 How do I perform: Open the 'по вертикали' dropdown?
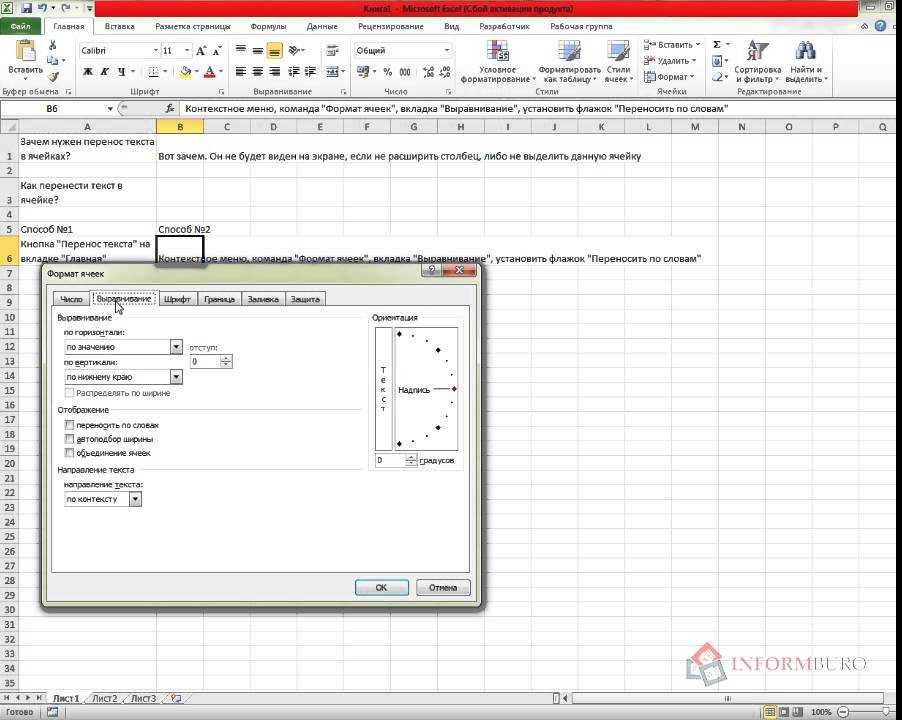tap(176, 377)
